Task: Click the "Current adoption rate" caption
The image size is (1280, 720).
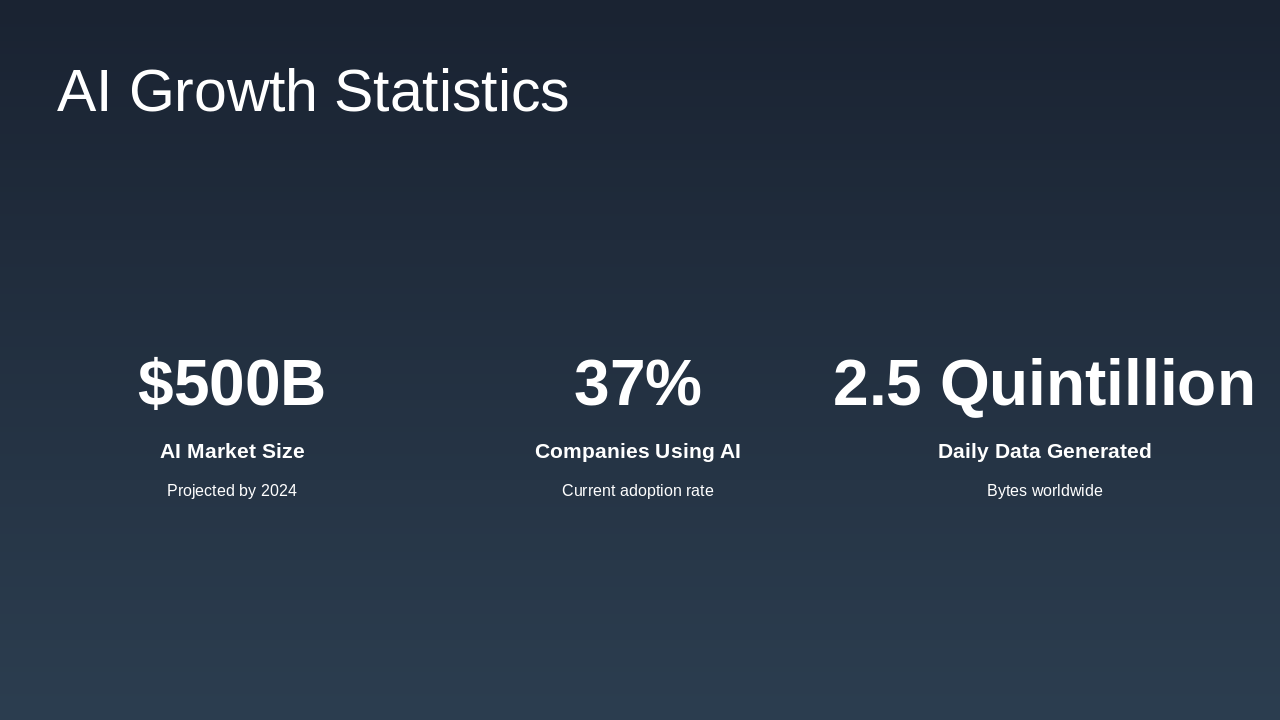Action: pyautogui.click(x=637, y=491)
